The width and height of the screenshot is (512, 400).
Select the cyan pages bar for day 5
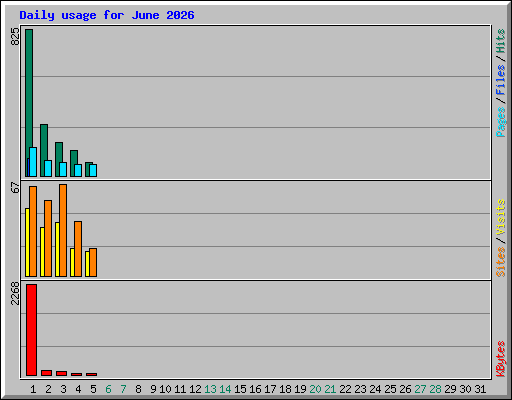(x=93, y=171)
